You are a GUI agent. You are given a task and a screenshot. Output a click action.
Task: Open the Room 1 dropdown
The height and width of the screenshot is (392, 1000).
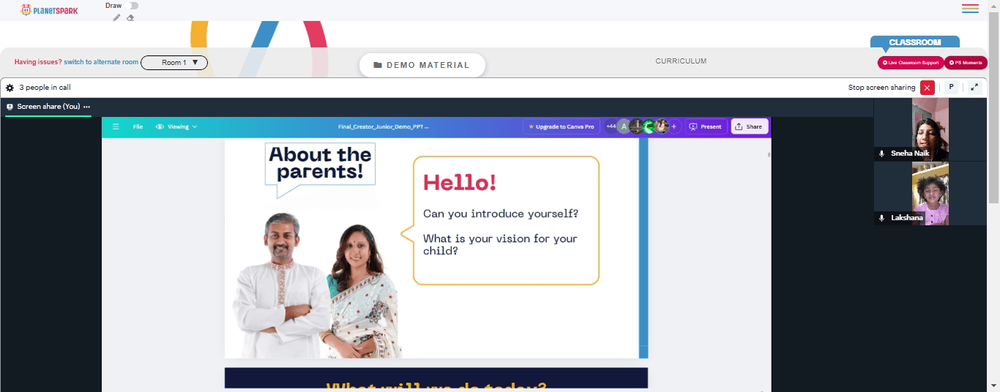(174, 62)
